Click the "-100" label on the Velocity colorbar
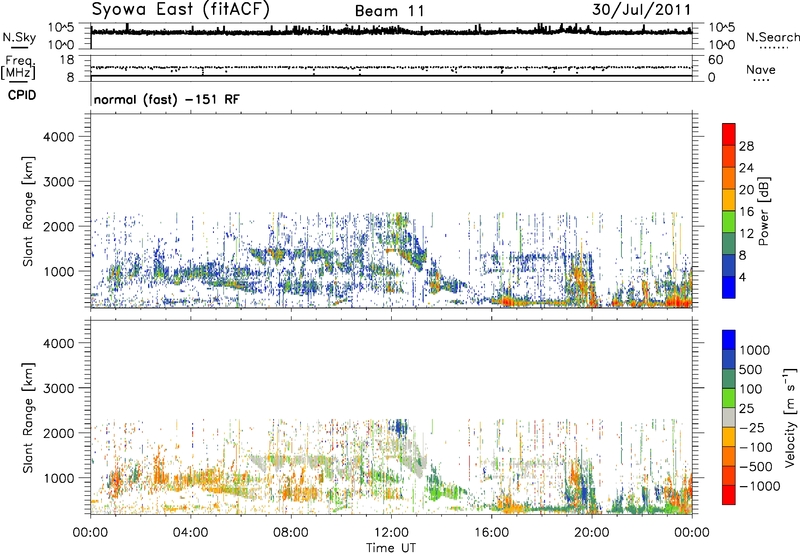The height and width of the screenshot is (554, 800). click(755, 447)
